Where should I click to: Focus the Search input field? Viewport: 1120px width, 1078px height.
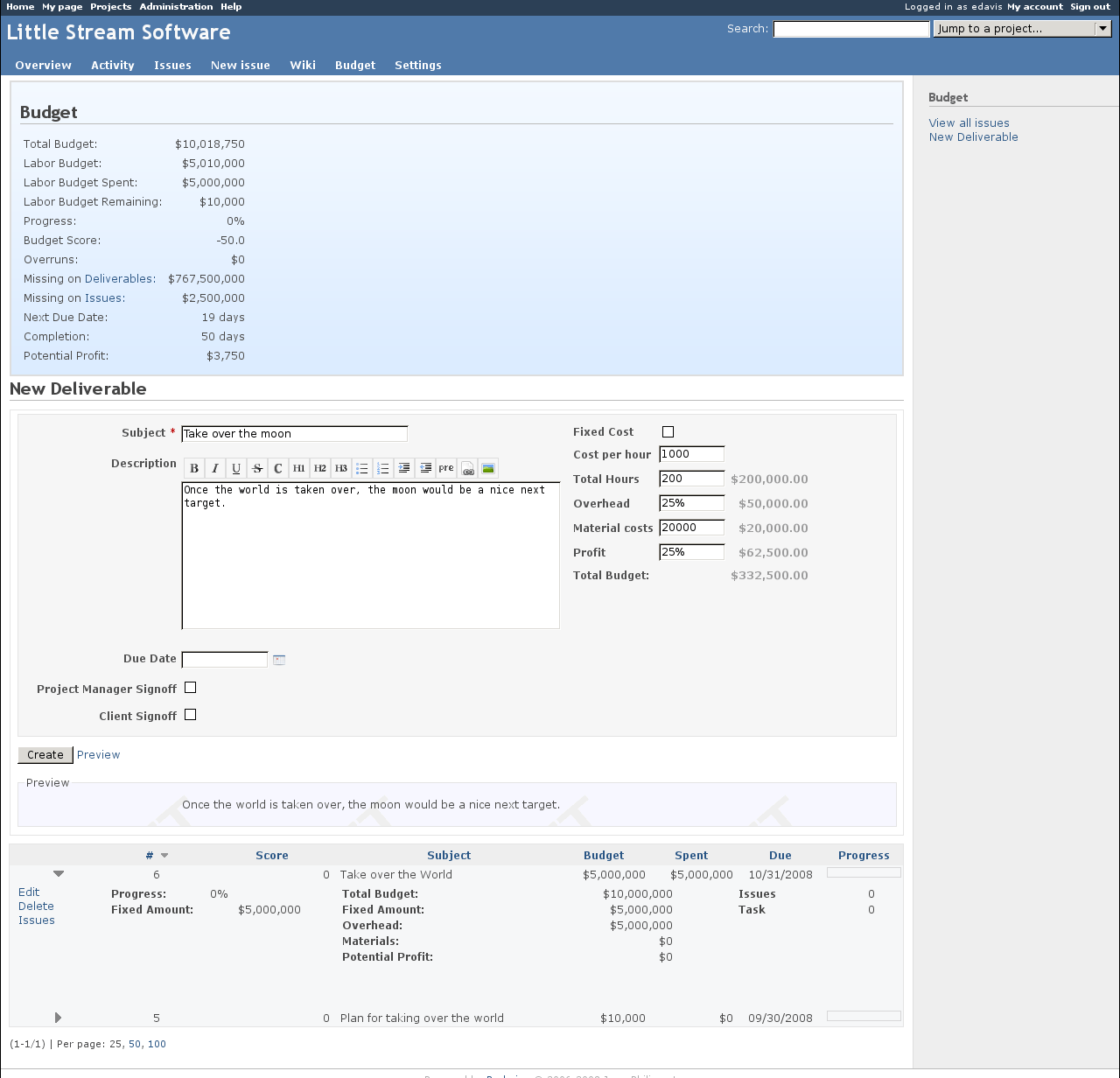click(851, 29)
